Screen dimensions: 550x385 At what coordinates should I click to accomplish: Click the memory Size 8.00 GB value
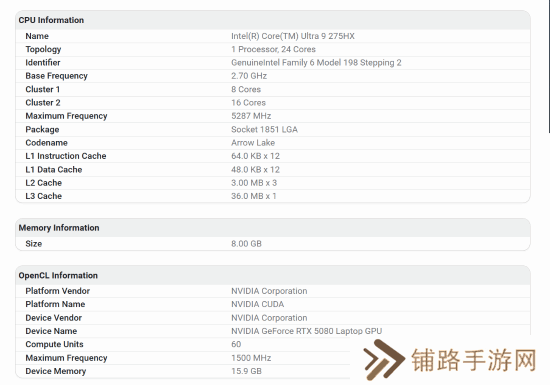coord(246,244)
